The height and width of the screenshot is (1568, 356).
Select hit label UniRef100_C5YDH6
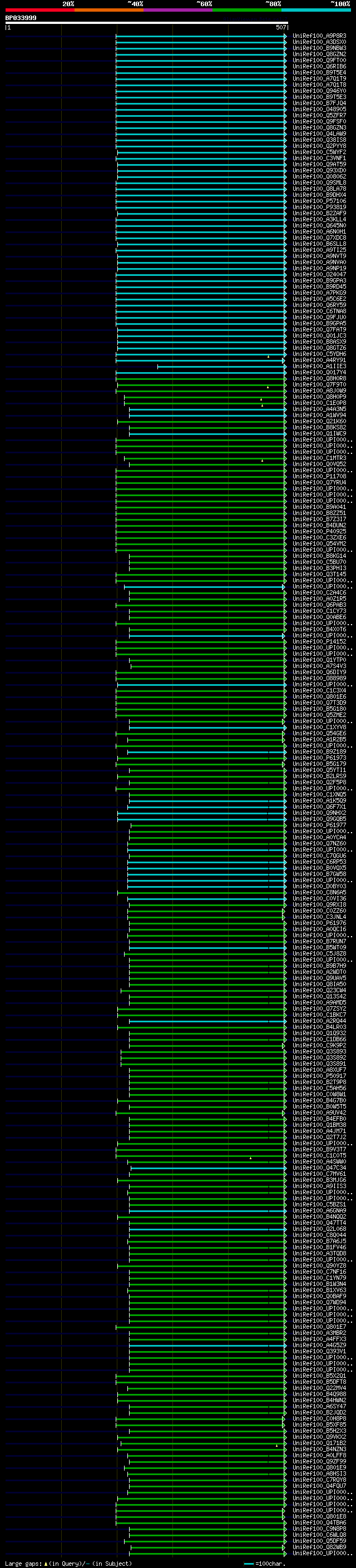319,354
